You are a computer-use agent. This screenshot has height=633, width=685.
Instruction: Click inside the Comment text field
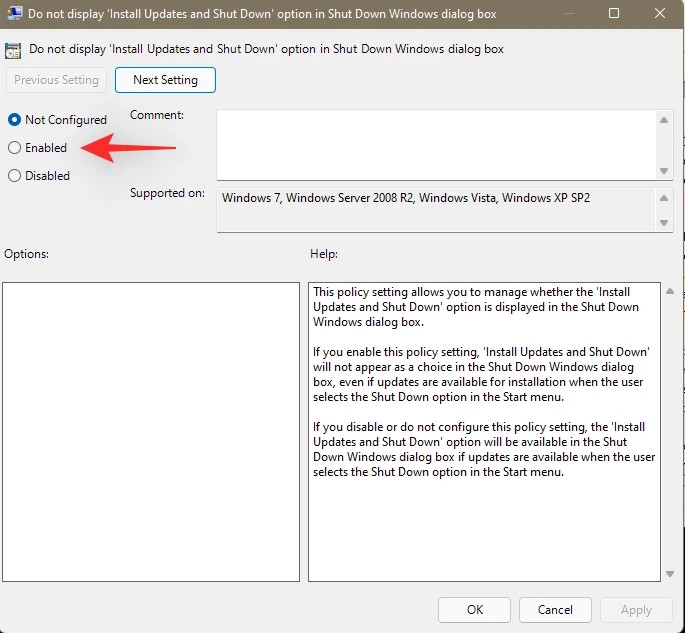tap(437, 145)
